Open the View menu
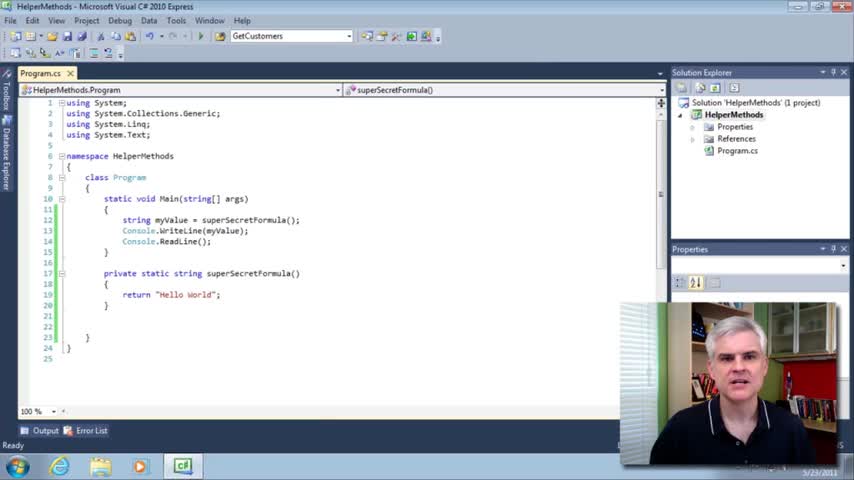 click(x=57, y=21)
